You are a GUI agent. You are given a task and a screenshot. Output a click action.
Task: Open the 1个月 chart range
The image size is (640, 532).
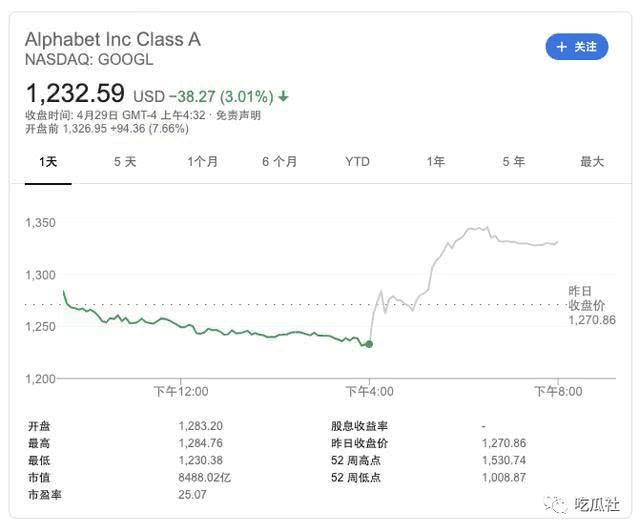[202, 161]
